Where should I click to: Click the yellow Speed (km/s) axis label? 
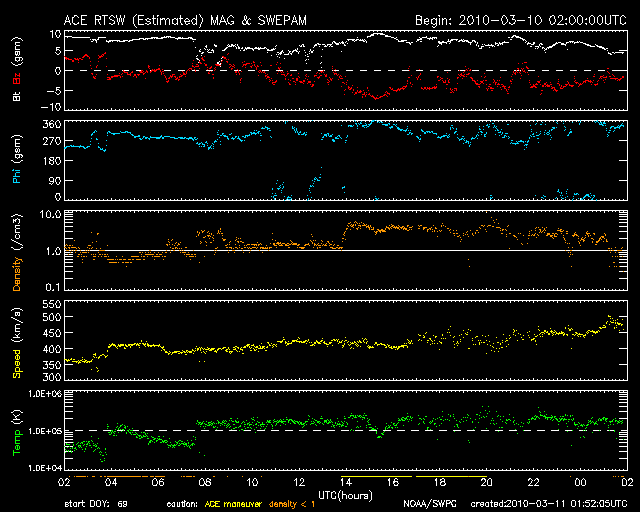(x=17, y=346)
